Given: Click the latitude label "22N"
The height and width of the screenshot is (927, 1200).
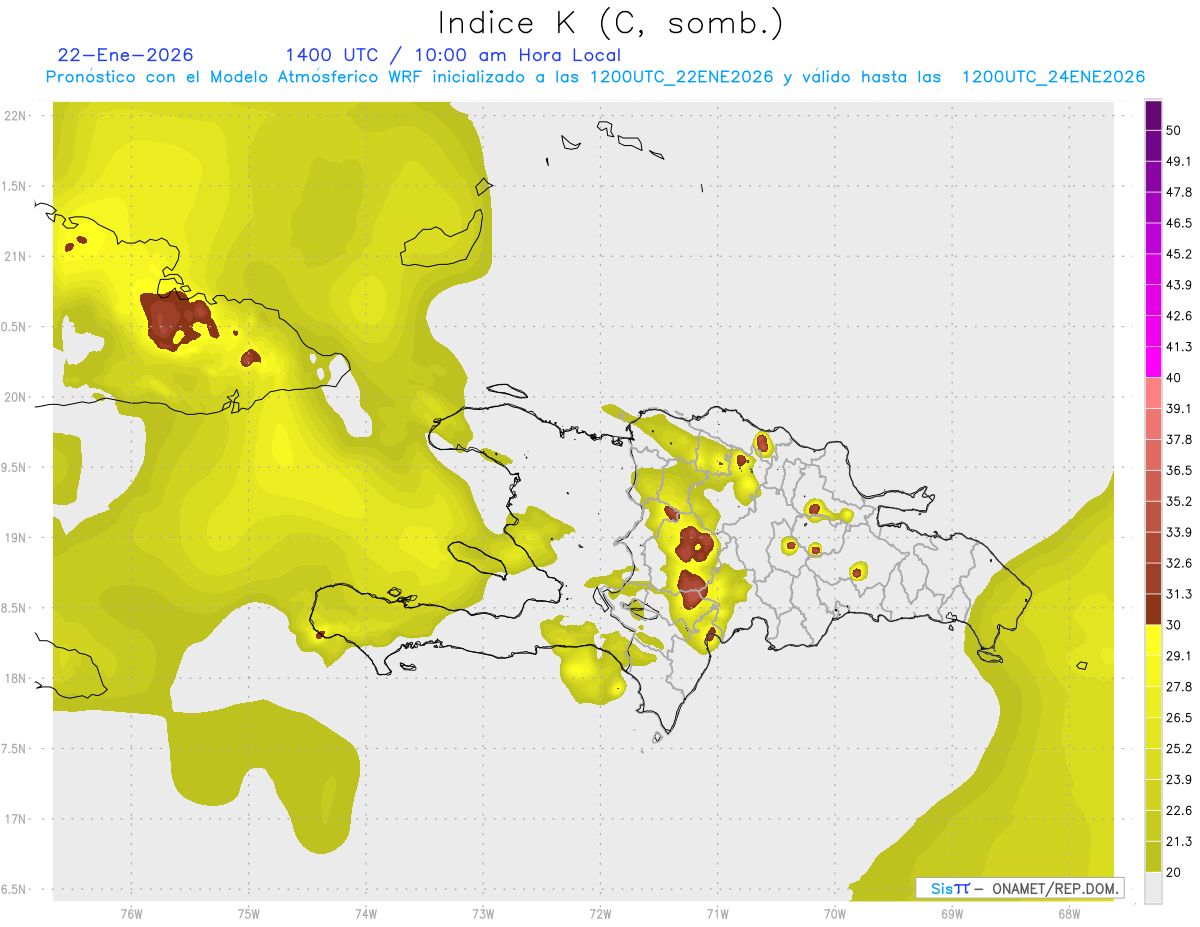Looking at the screenshot, I should point(16,116).
